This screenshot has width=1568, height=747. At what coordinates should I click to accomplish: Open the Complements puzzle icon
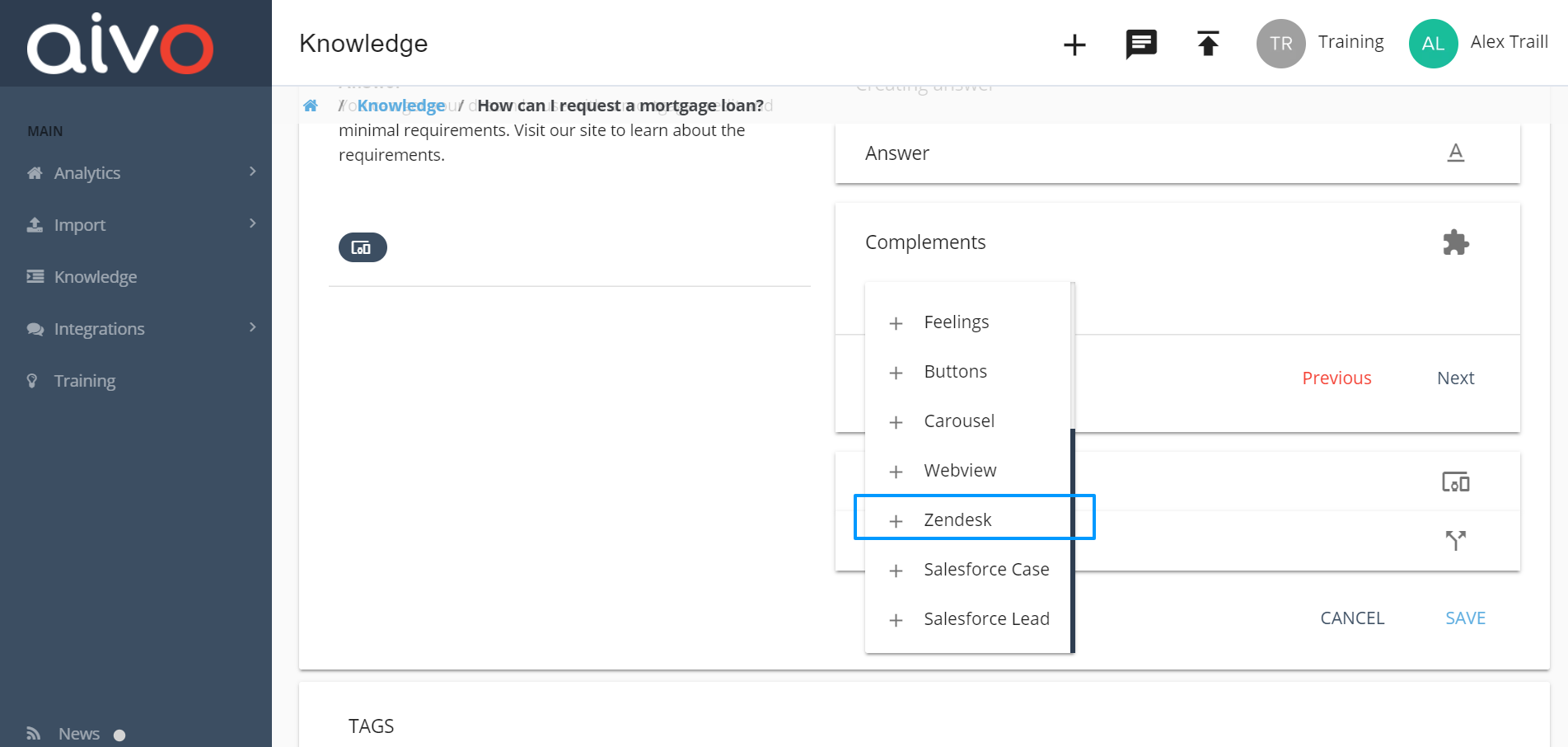tap(1455, 242)
